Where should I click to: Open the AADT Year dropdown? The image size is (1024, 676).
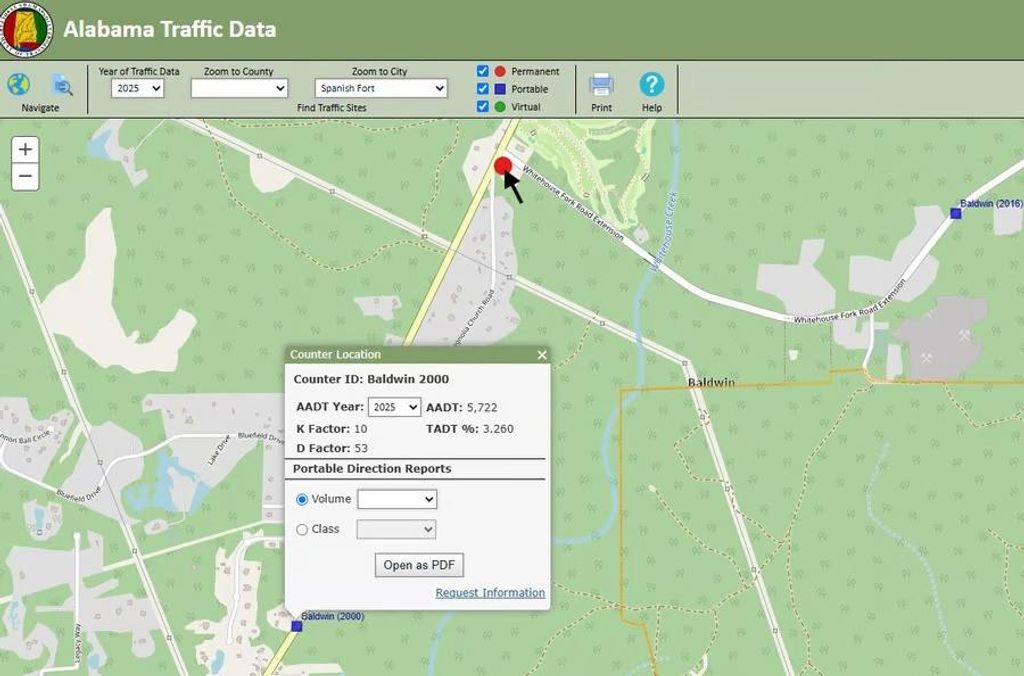pyautogui.click(x=394, y=407)
